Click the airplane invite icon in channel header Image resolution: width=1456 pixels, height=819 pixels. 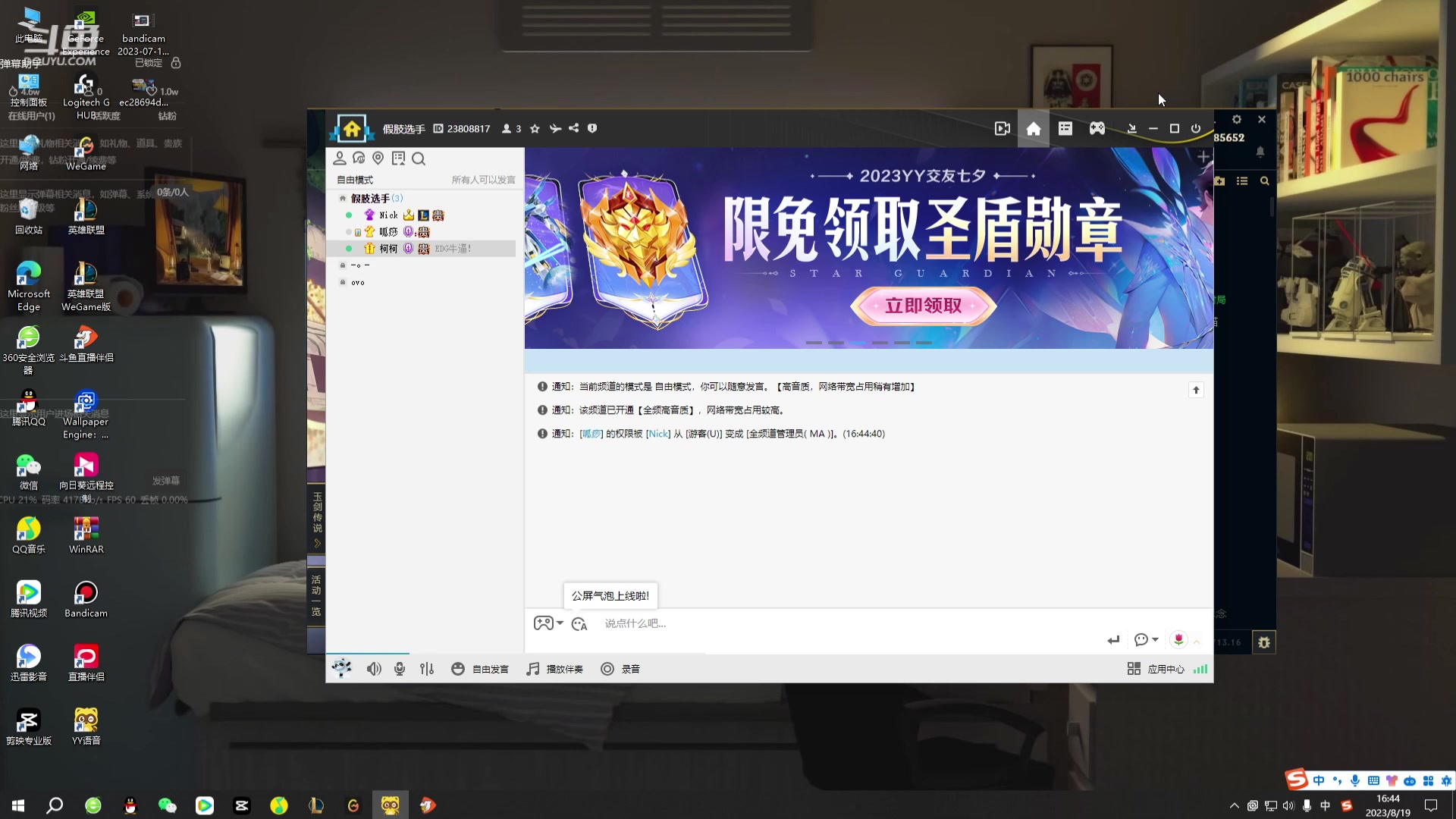tap(555, 129)
